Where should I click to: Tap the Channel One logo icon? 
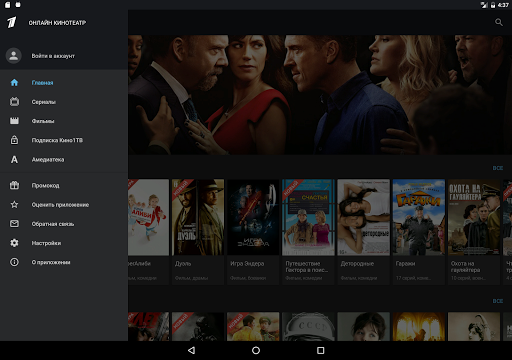click(12, 22)
